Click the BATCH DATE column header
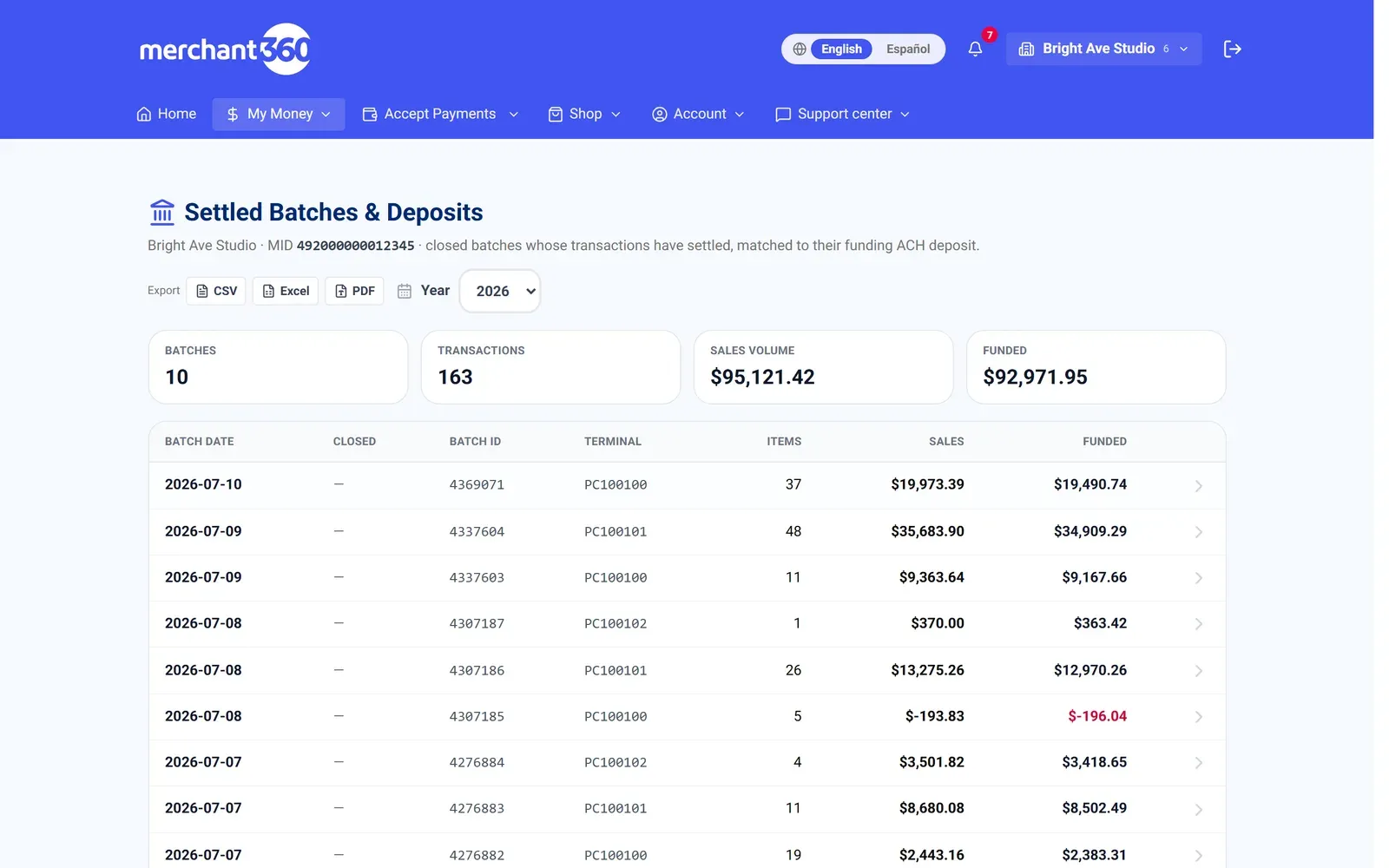This screenshot has height=868, width=1389. 200,441
